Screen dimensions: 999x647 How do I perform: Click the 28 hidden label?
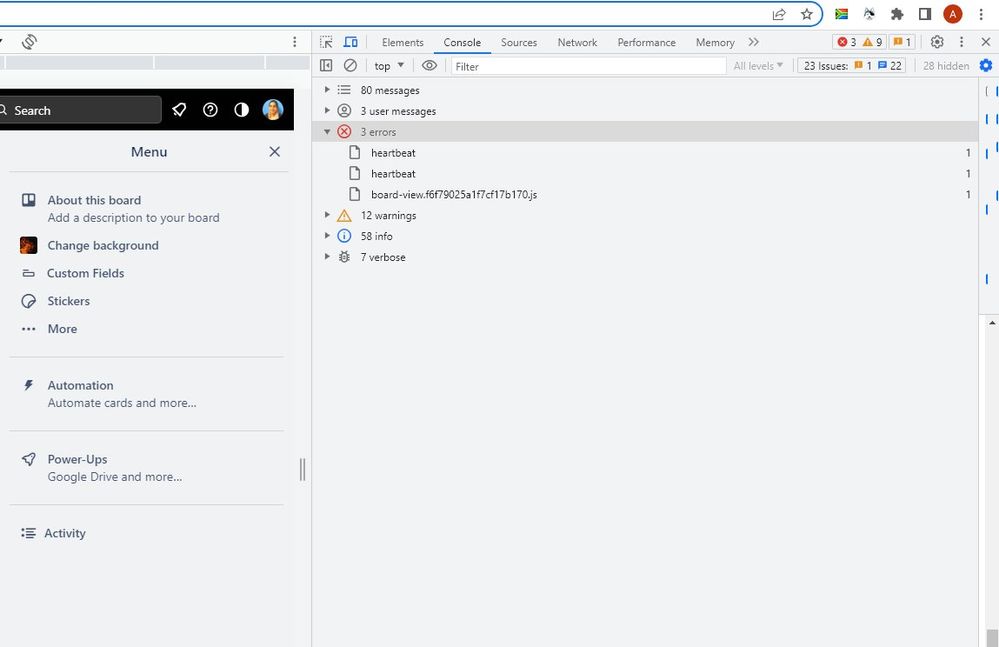click(945, 66)
